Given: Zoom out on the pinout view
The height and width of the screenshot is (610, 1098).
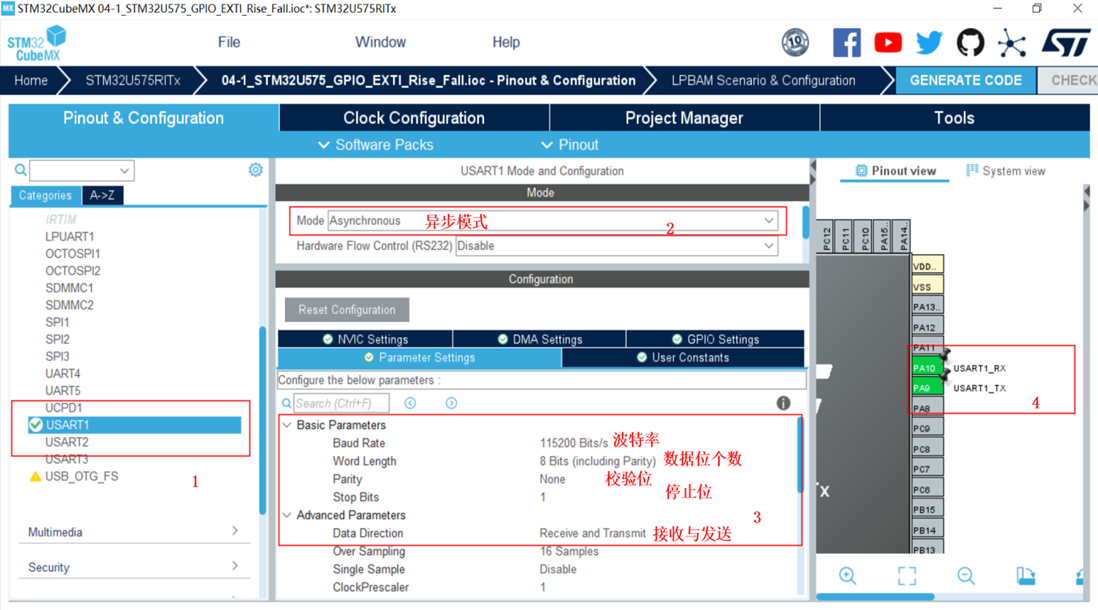Looking at the screenshot, I should 966,576.
